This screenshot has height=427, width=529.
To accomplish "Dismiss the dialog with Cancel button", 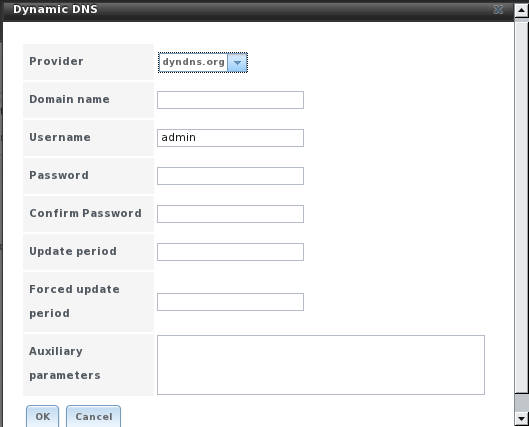I will 93,416.
